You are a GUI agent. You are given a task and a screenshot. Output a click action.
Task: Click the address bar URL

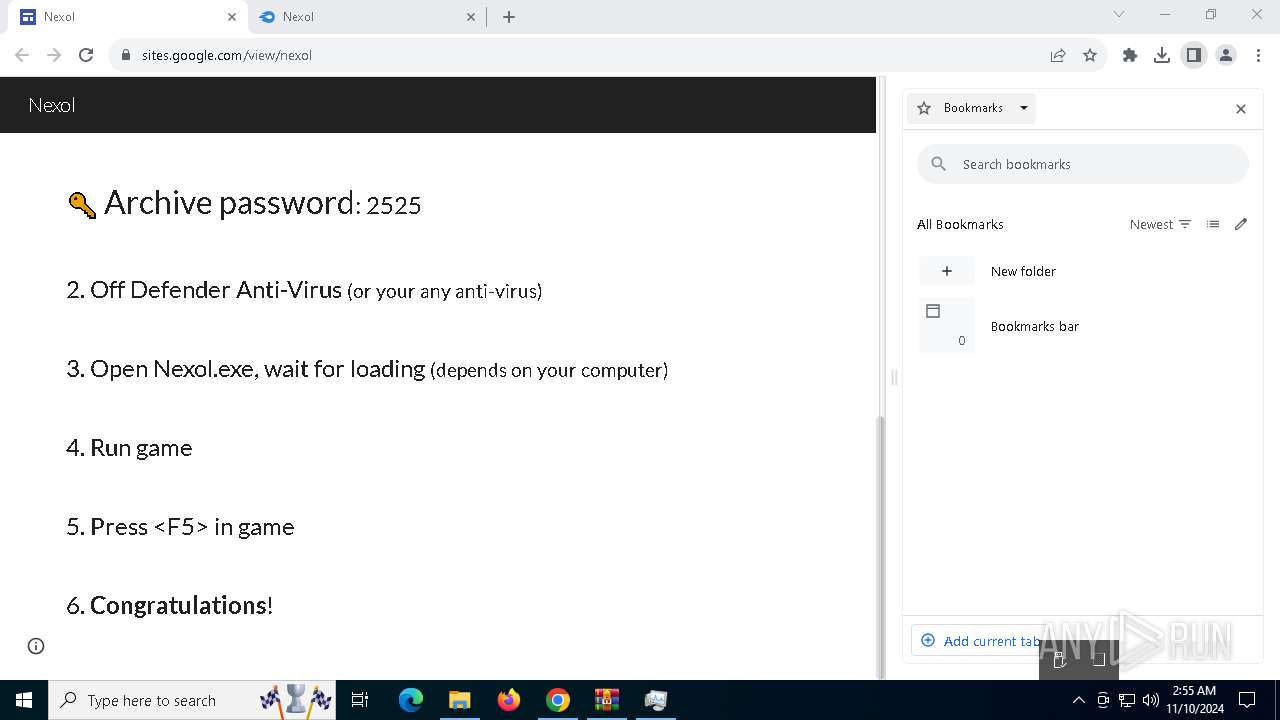[227, 55]
